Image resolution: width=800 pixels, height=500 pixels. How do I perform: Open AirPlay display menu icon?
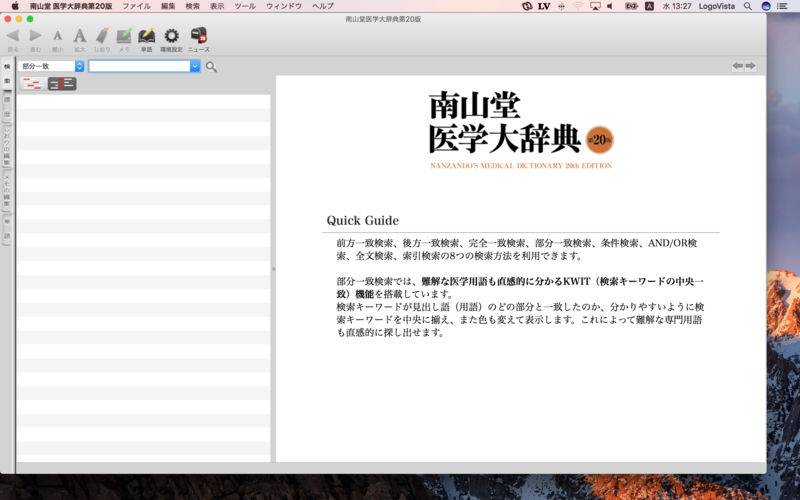click(x=595, y=6)
